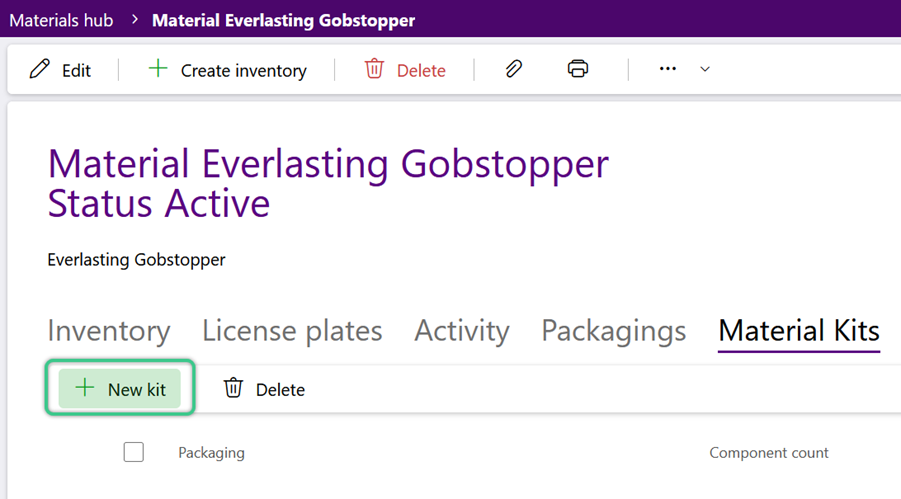Expand the toolbar chevron dropdown
The height and width of the screenshot is (499, 901).
705,69
